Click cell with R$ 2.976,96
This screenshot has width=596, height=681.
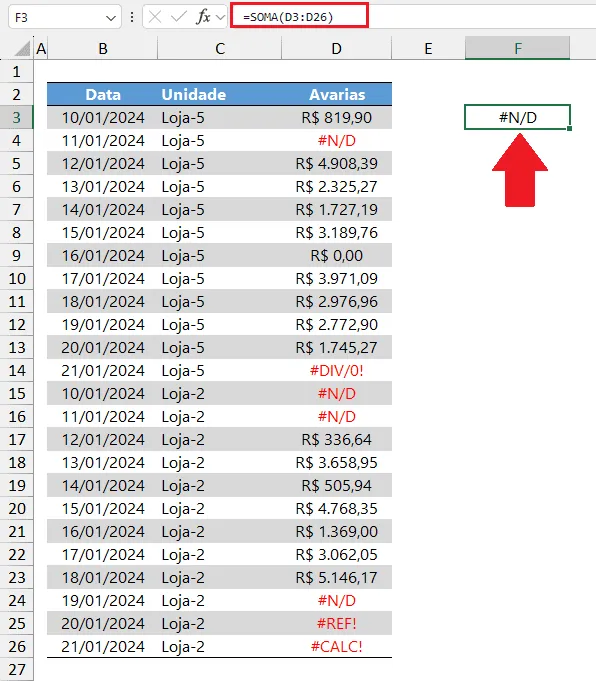pyautogui.click(x=337, y=301)
